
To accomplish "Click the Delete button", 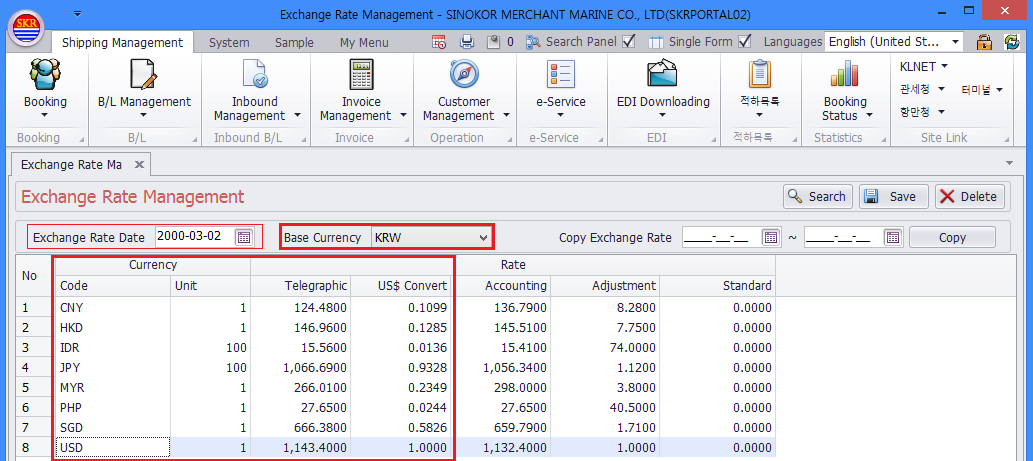I will coord(970,196).
